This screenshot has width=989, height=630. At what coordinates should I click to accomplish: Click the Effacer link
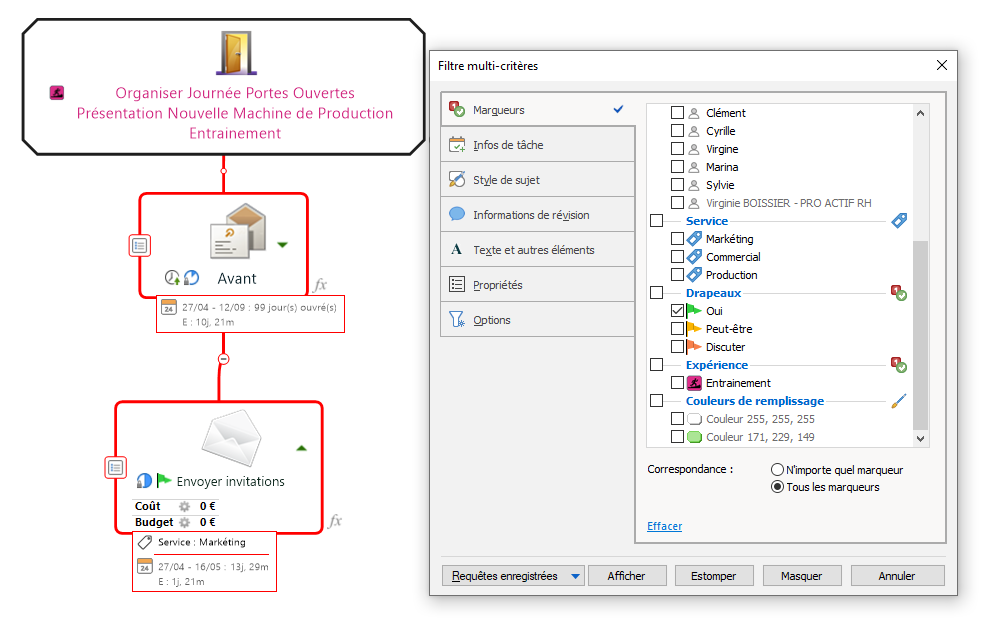(664, 526)
